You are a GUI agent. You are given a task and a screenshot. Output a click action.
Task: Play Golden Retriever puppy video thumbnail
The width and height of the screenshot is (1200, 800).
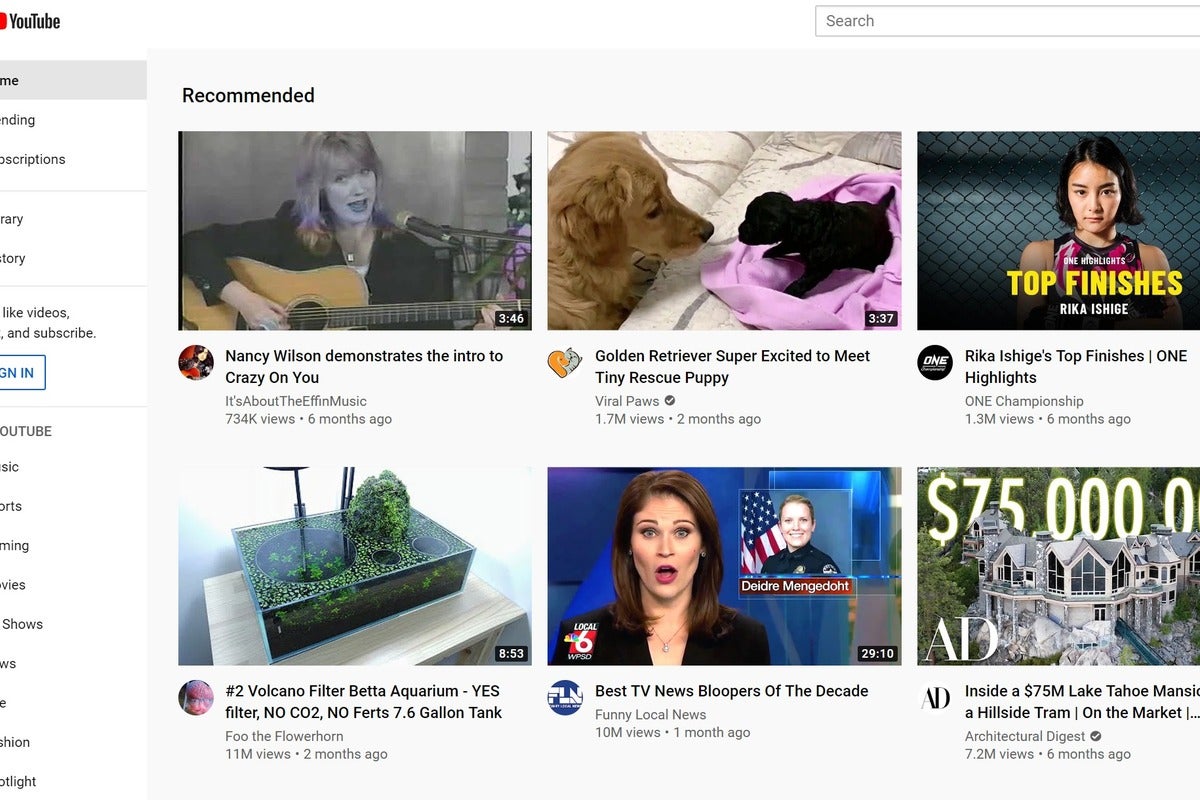tap(724, 231)
